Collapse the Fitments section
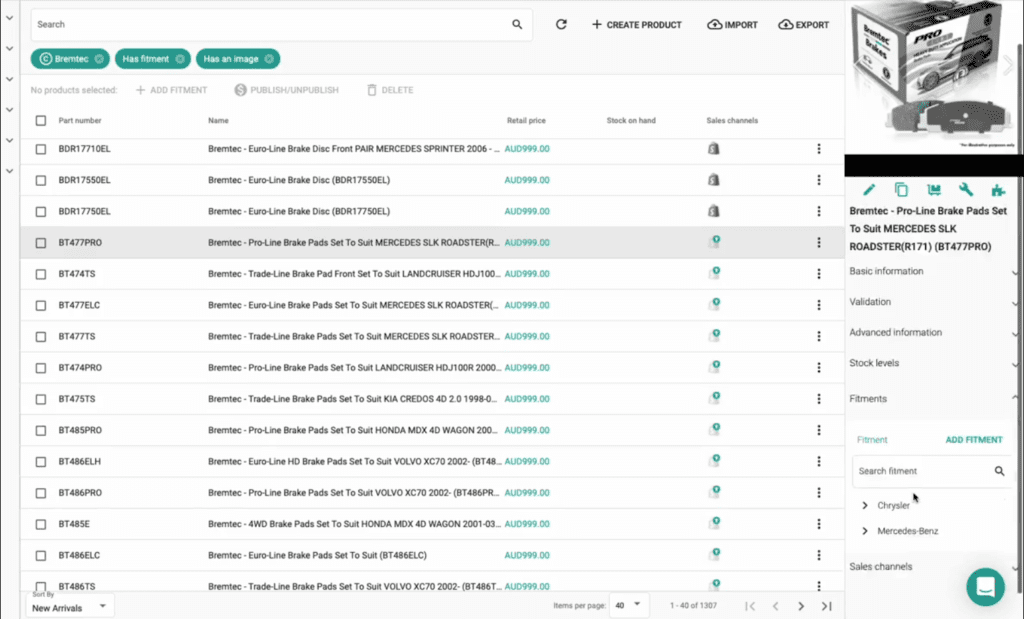Viewport: 1024px width, 619px height. click(933, 398)
